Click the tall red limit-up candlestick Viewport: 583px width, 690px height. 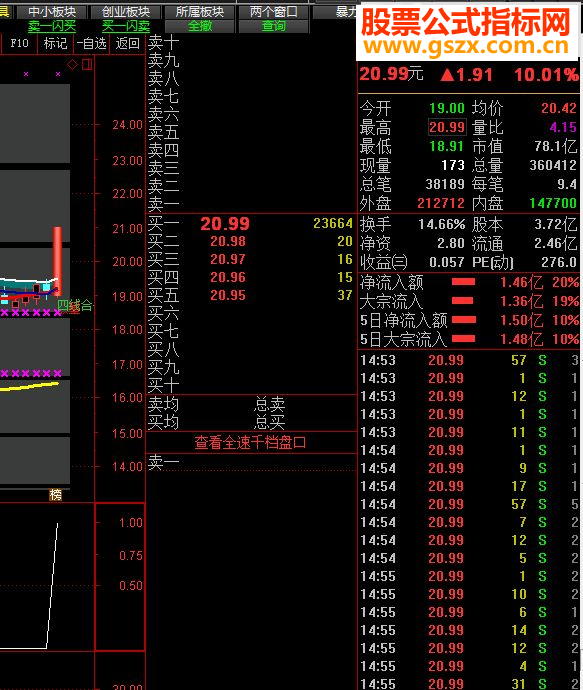click(58, 261)
